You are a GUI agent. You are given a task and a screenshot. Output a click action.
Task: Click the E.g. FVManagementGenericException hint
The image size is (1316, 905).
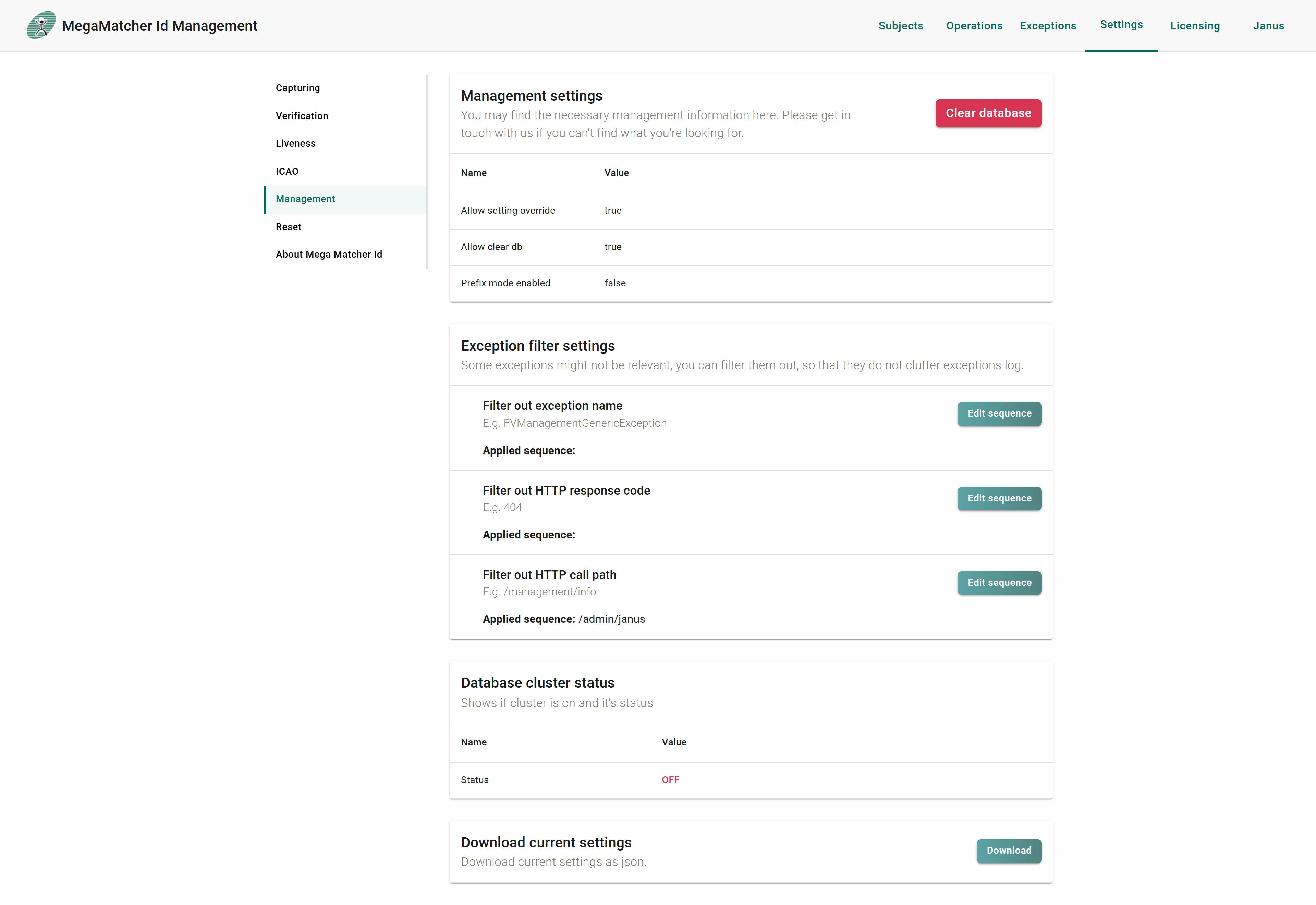[575, 424]
